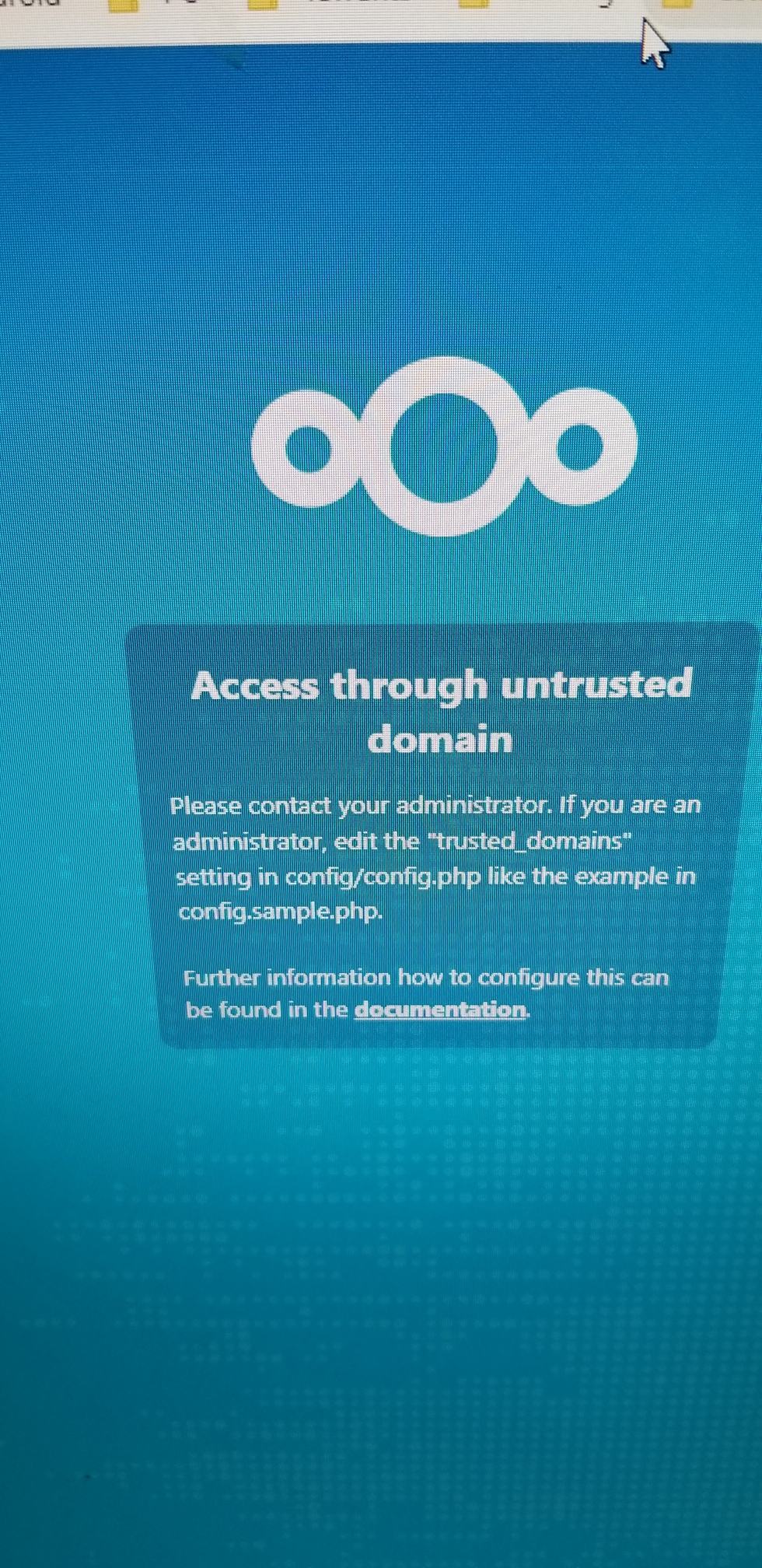Screen dimensions: 762x1568
Task: Click the large center ring of the logo
Action: 444,446
